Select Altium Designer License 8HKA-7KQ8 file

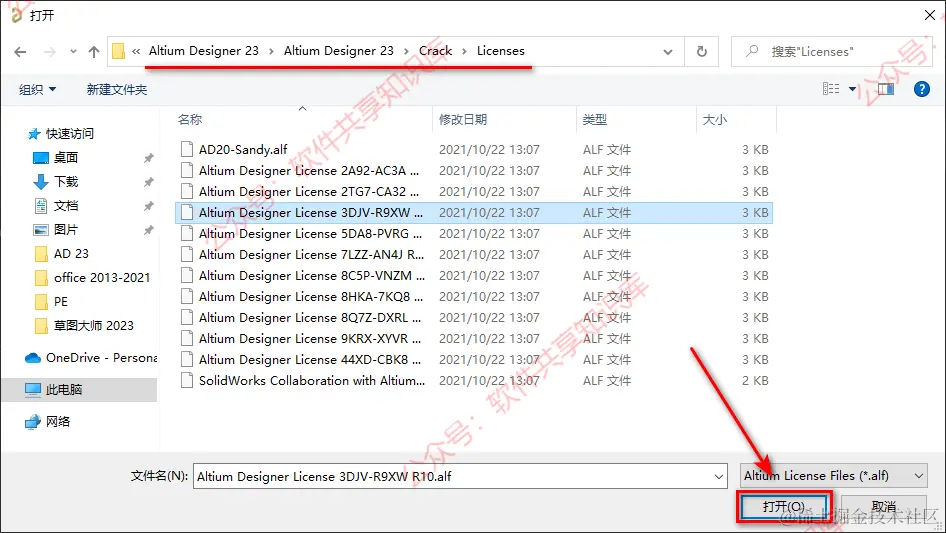point(474,296)
